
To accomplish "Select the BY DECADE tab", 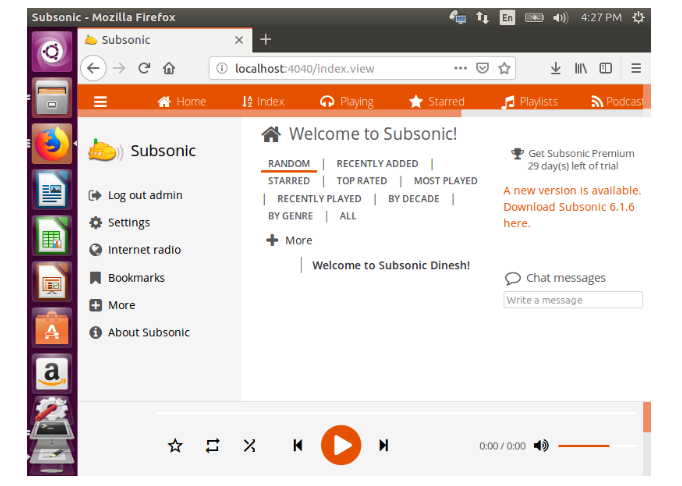I will (x=414, y=199).
